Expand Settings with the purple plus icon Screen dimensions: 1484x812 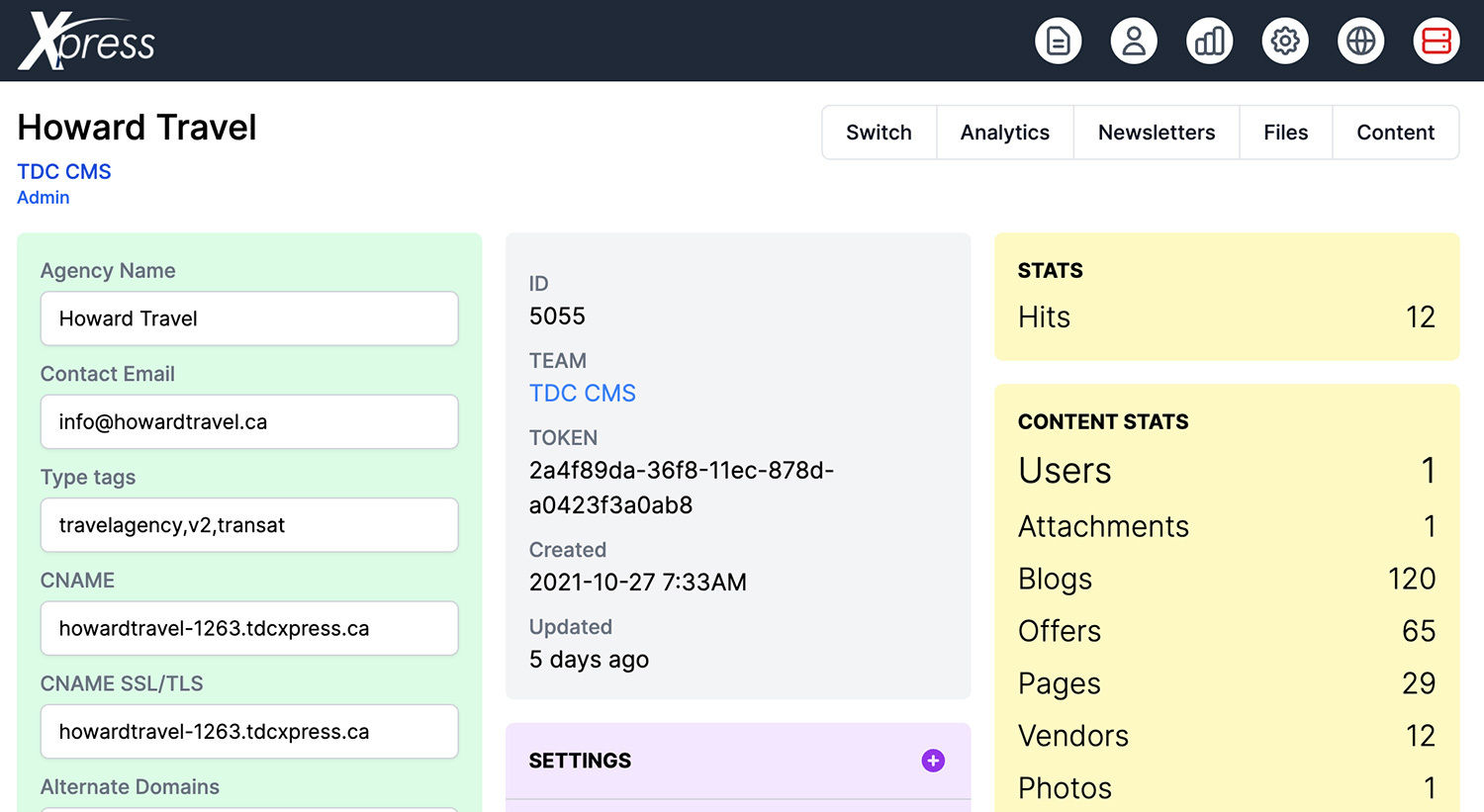tap(932, 761)
